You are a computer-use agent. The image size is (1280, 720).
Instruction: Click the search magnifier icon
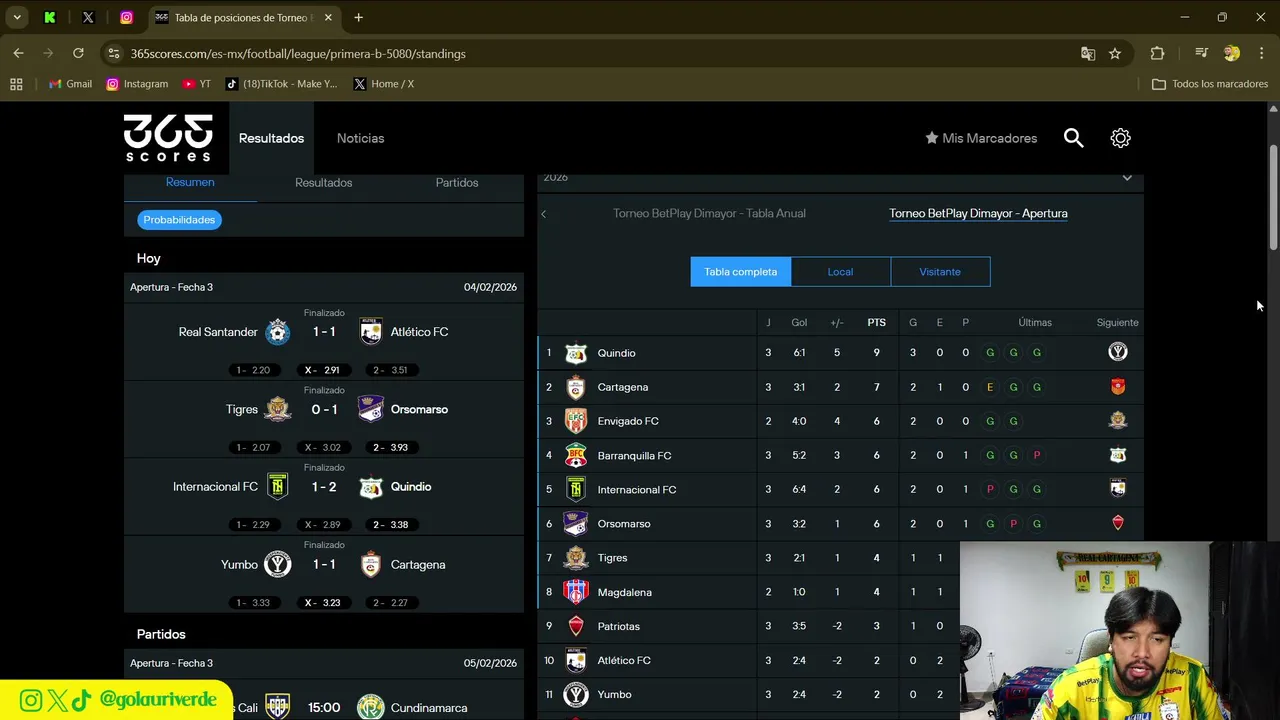1073,138
